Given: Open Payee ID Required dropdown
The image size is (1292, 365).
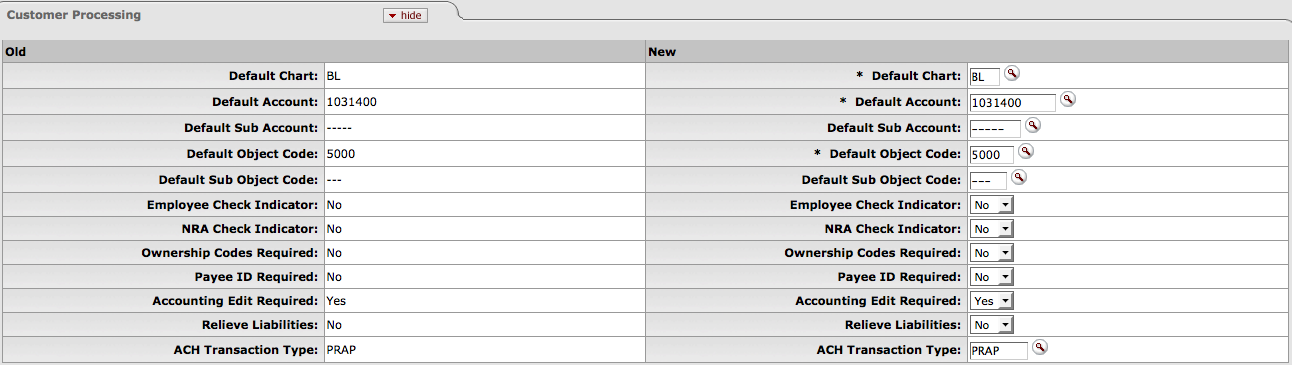Looking at the screenshot, I should pyautogui.click(x=991, y=277).
